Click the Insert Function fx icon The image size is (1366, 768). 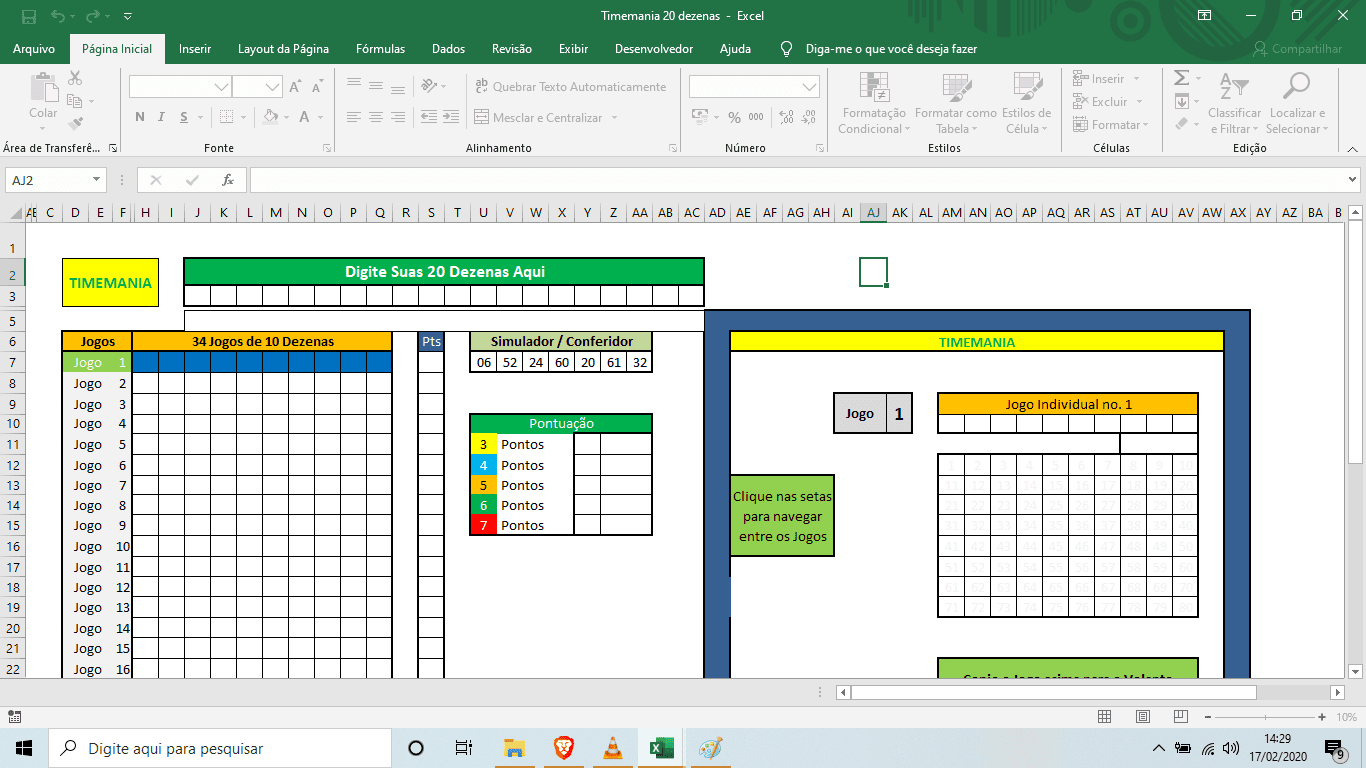228,180
